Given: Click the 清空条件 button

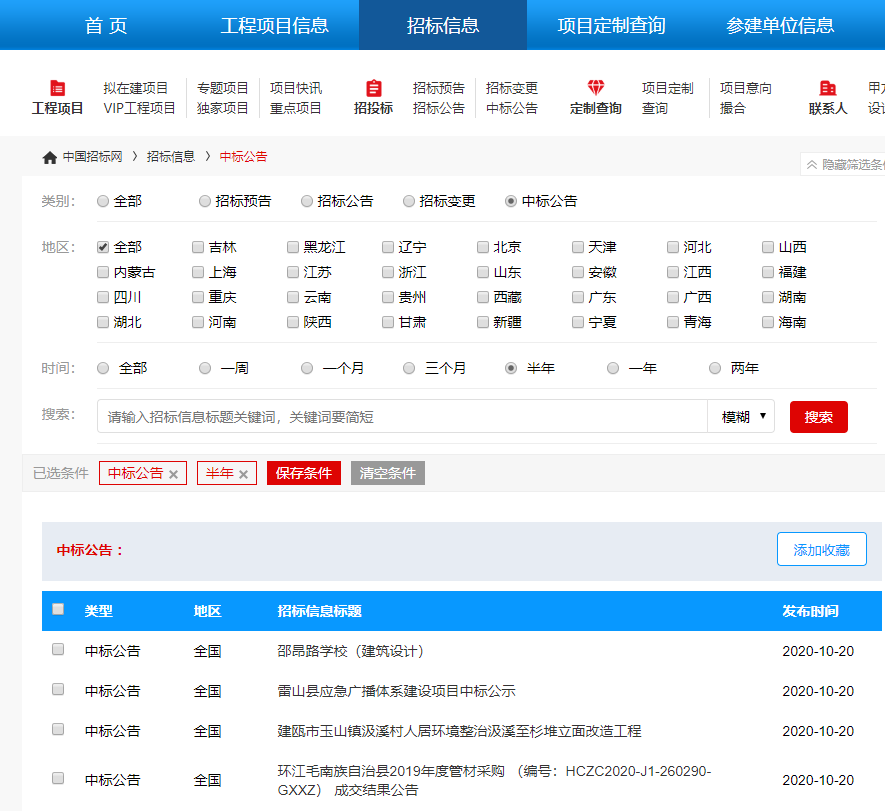Looking at the screenshot, I should click(x=388, y=473).
